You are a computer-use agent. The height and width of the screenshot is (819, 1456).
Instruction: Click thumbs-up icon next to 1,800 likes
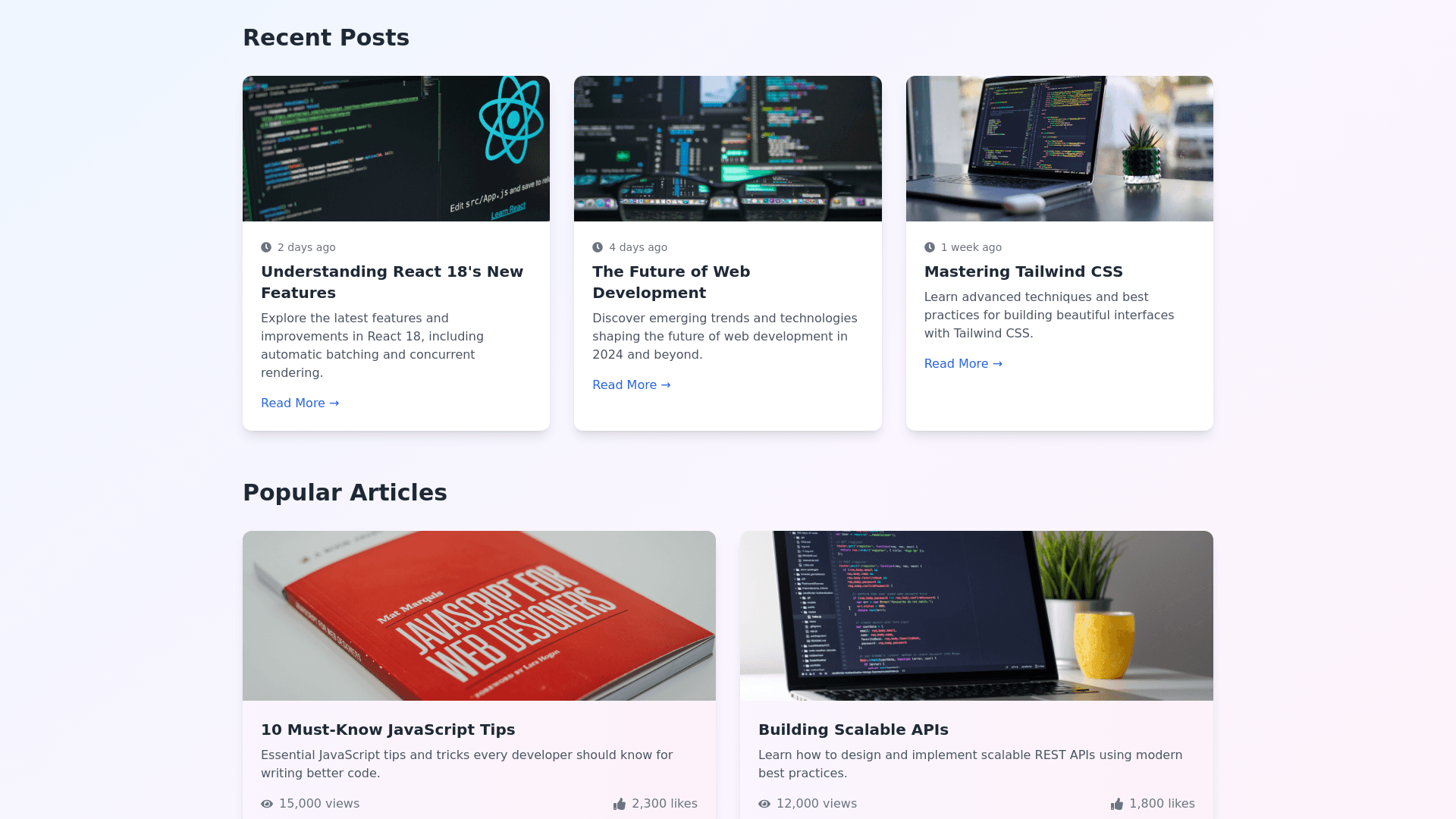1117,804
